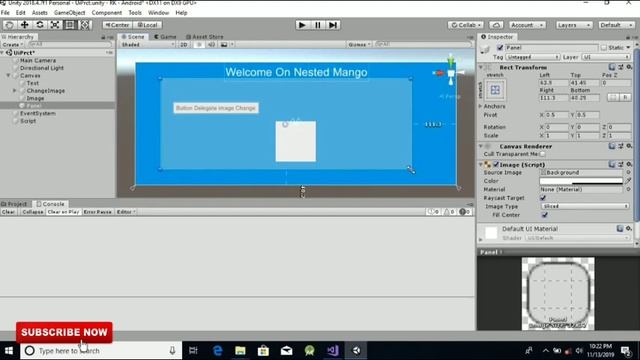Open Visual Studio from taskbar
The image size is (640, 360).
click(333, 351)
